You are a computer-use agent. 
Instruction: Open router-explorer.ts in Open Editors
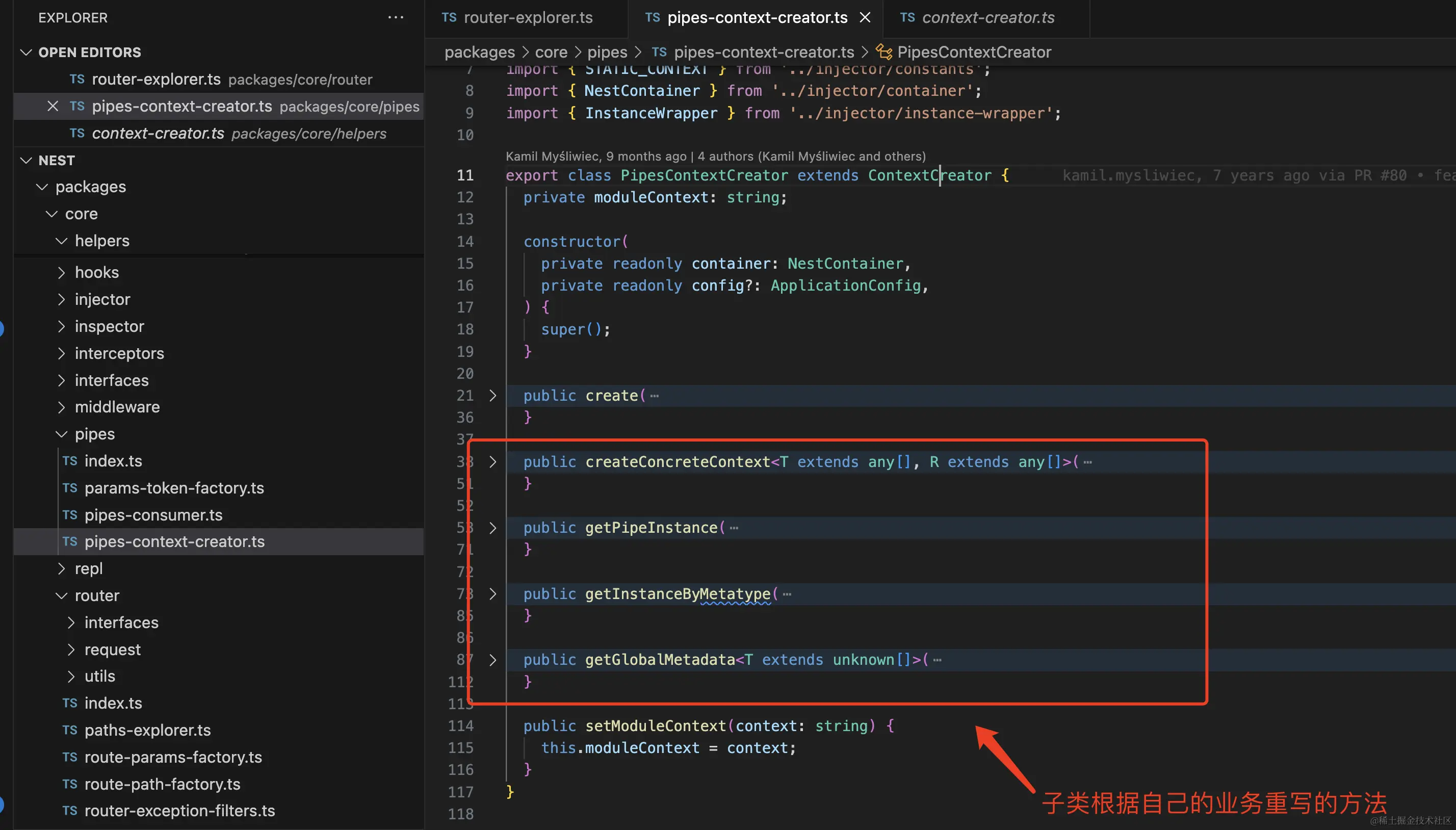(x=218, y=79)
